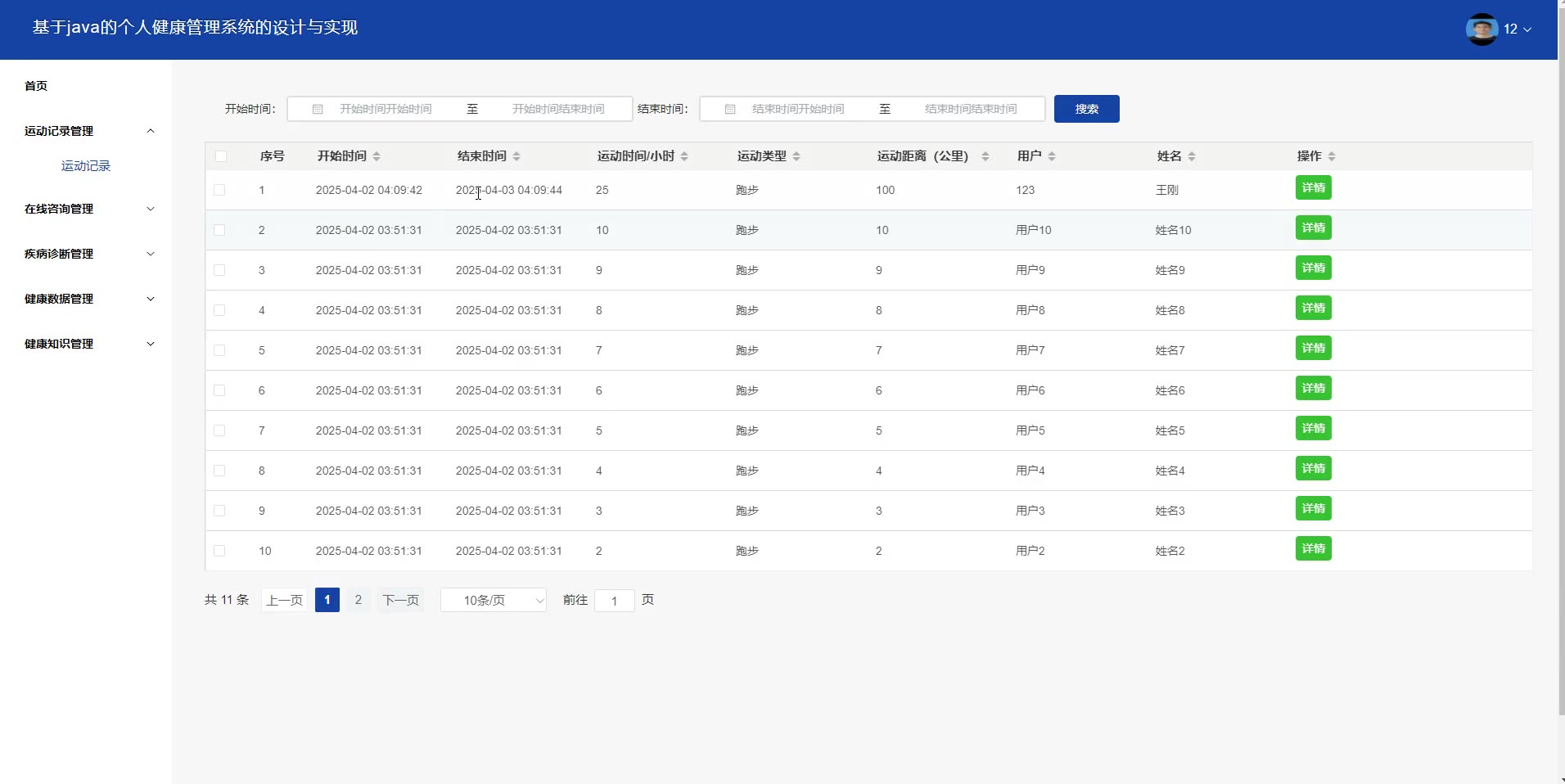Click the 前往 page number input field
The width and height of the screenshot is (1565, 784).
click(614, 601)
